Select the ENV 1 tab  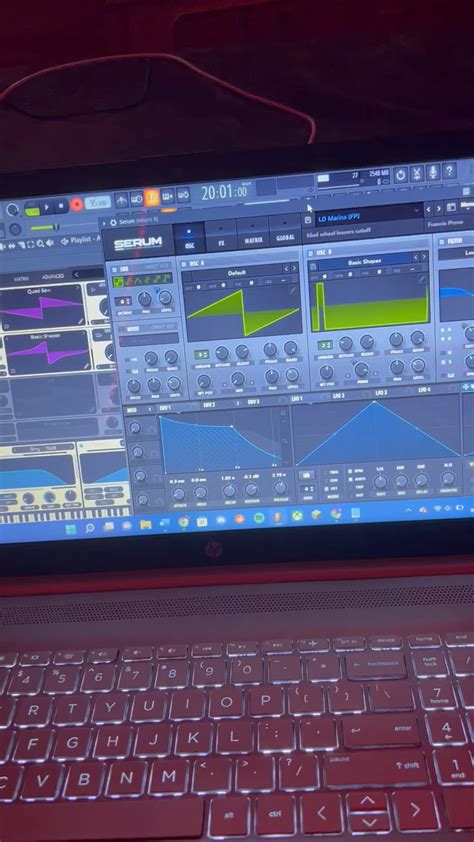coord(165,408)
